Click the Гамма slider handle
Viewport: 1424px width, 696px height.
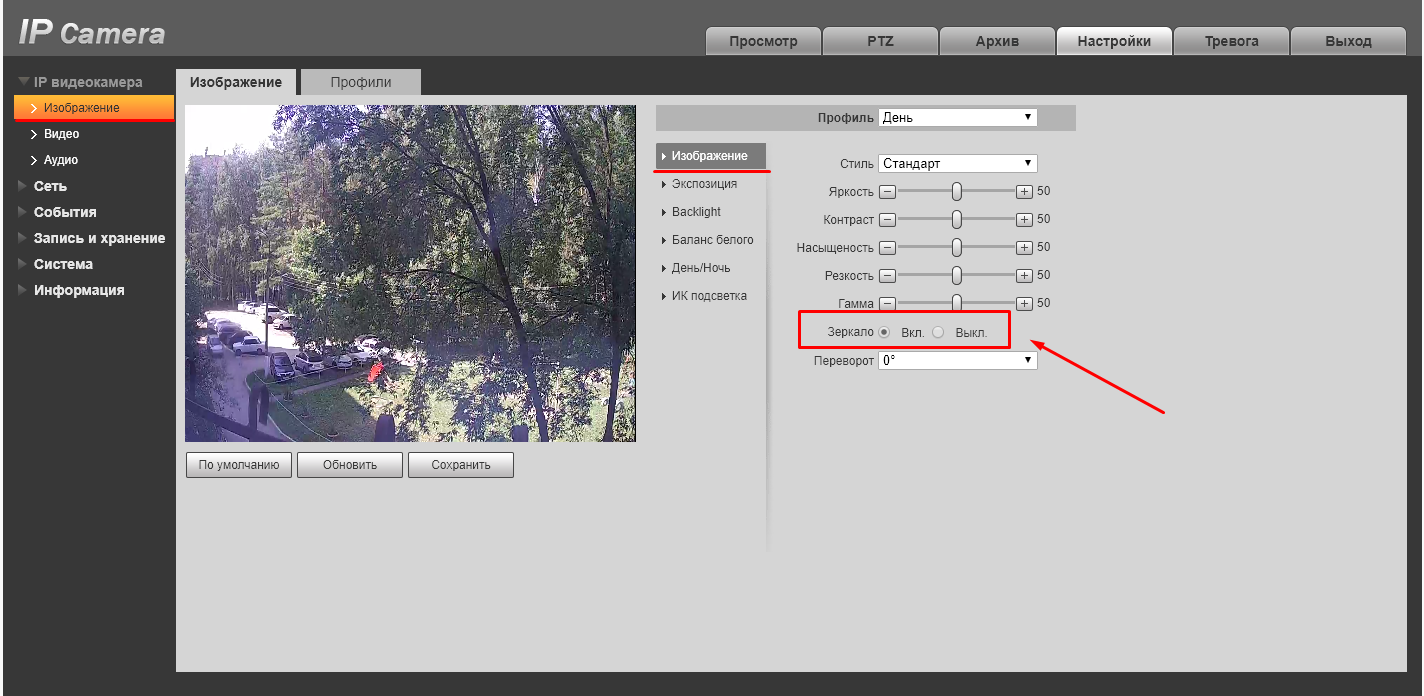957,303
